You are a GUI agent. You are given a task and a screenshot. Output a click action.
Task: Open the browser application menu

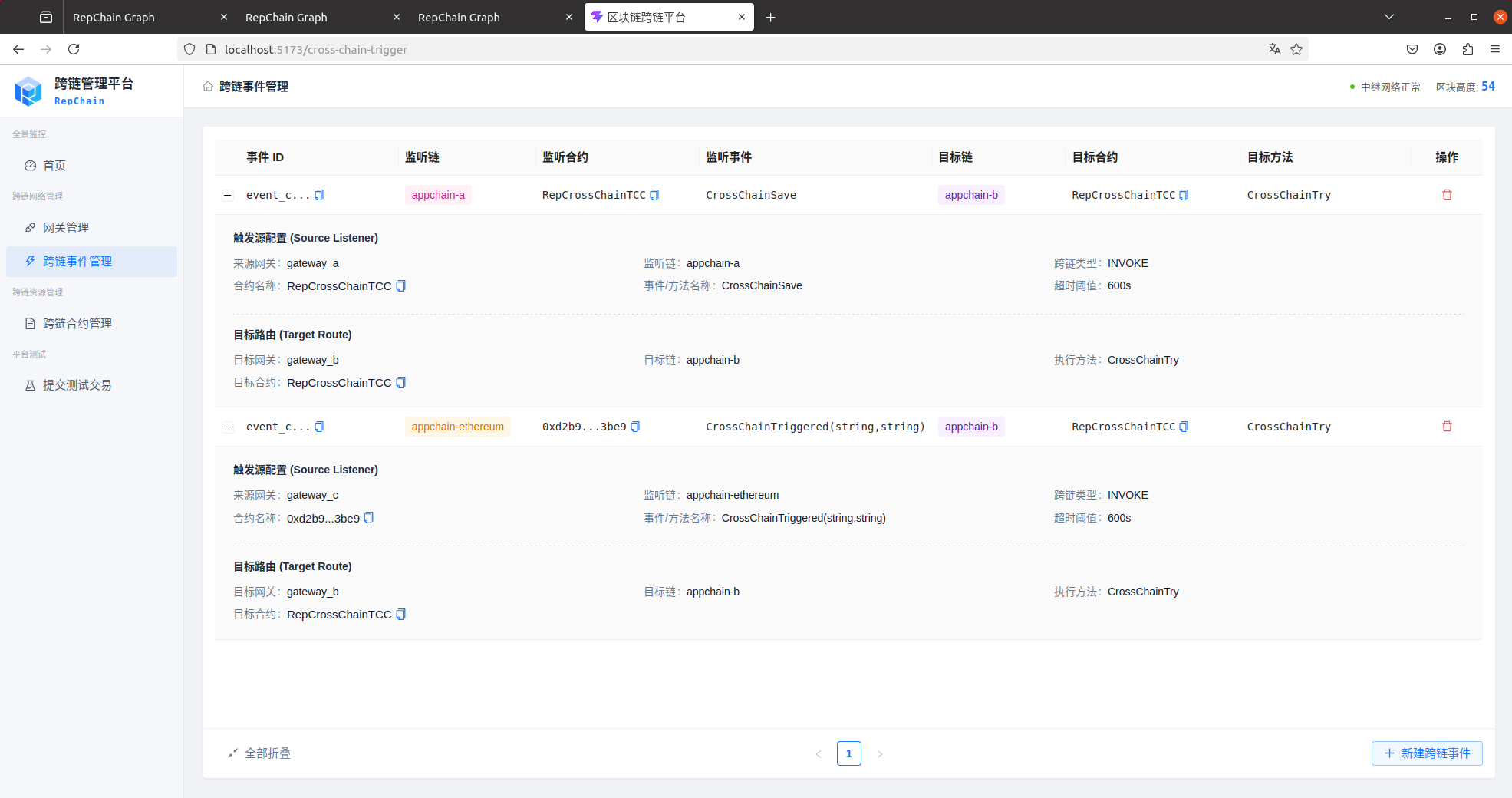coord(1495,49)
